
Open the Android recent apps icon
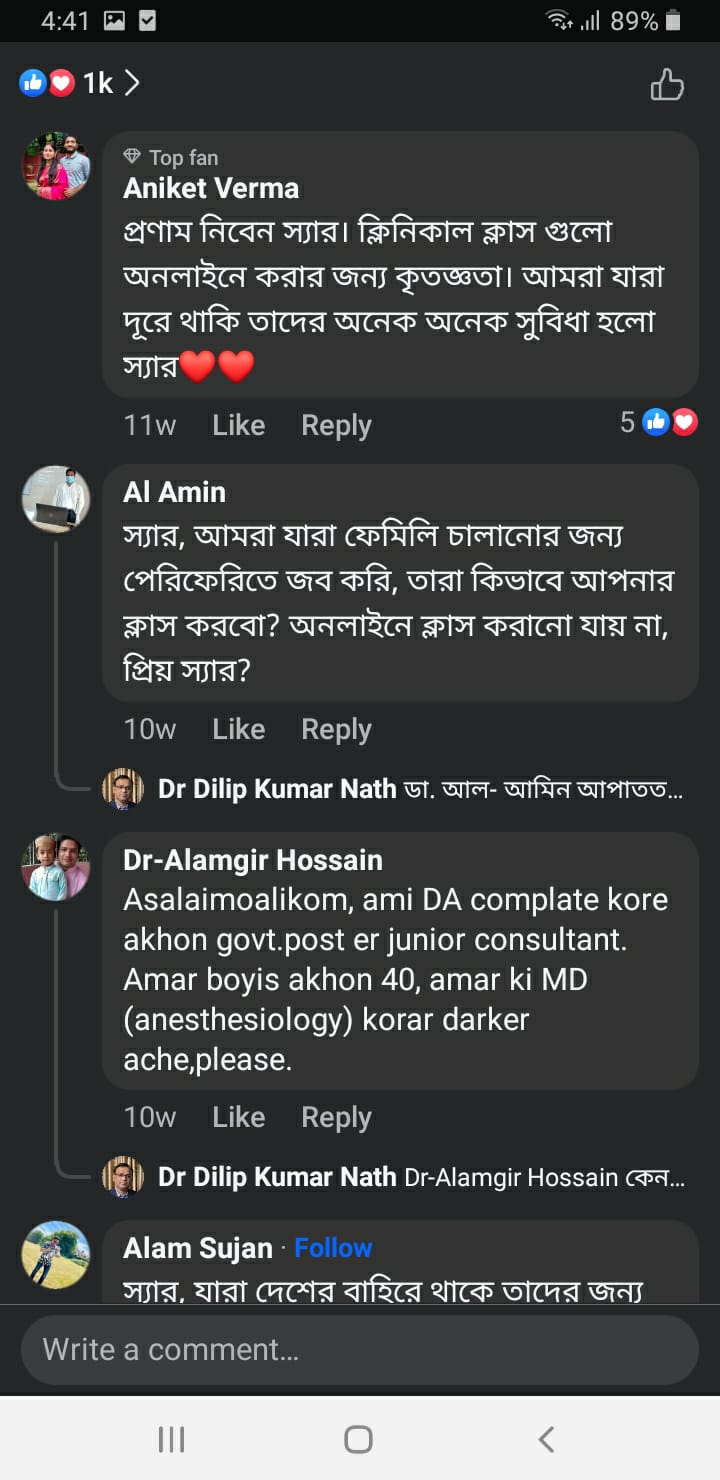172,1439
